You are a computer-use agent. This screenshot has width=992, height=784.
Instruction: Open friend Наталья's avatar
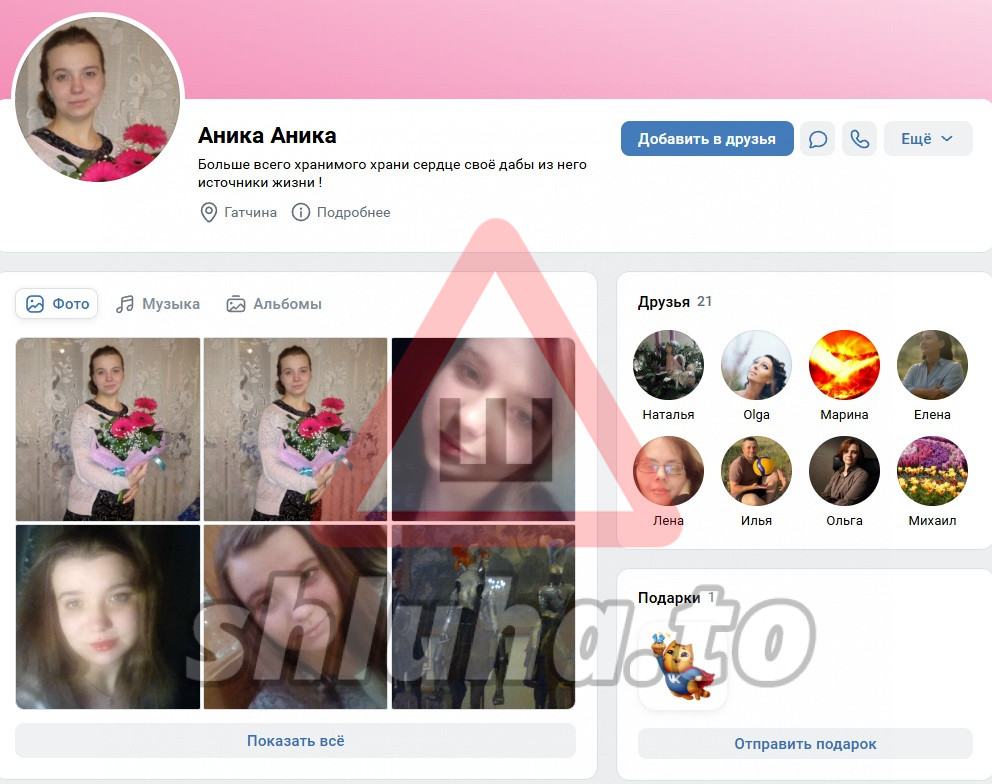(x=668, y=366)
